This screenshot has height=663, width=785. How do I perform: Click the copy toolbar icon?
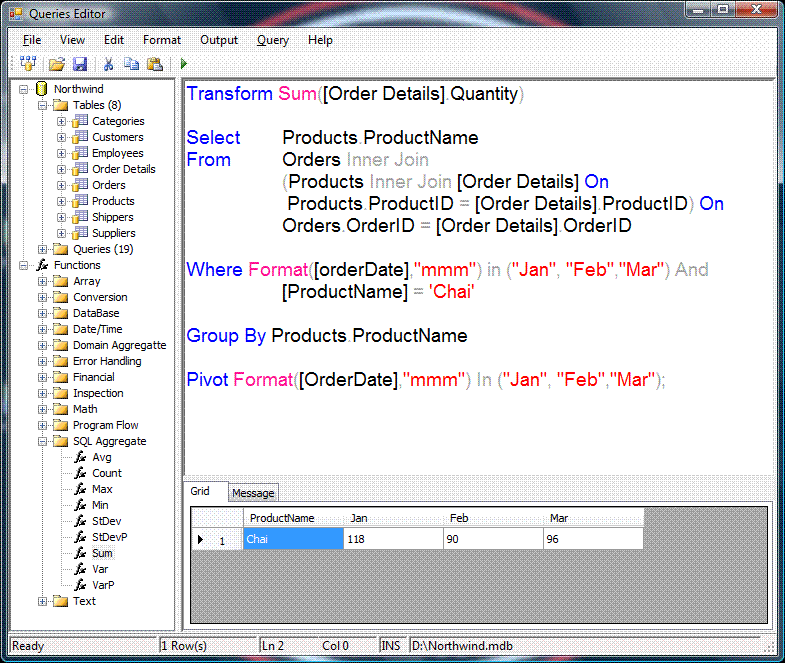tap(132, 64)
